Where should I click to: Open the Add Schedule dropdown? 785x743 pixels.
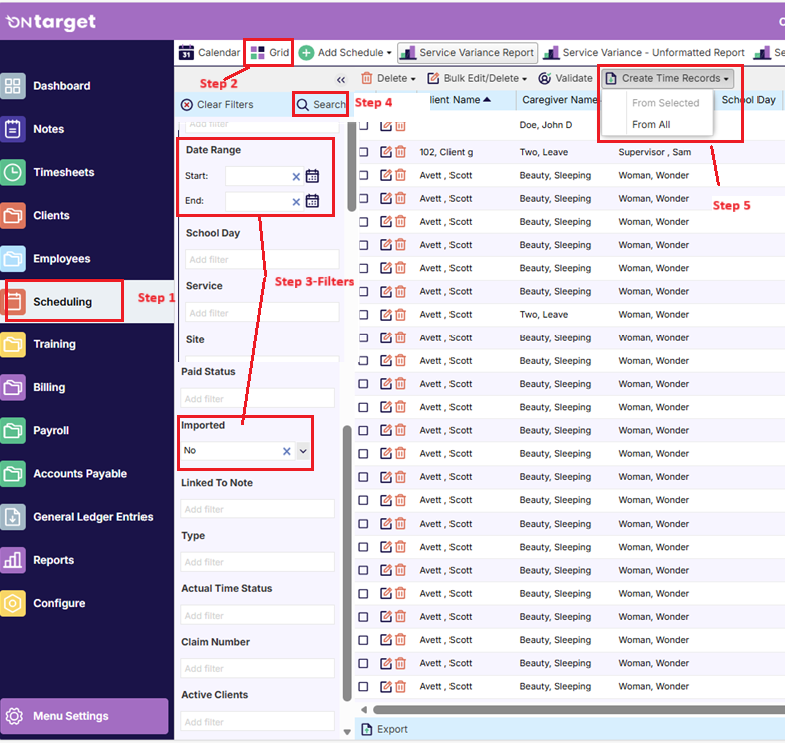pyautogui.click(x=345, y=53)
